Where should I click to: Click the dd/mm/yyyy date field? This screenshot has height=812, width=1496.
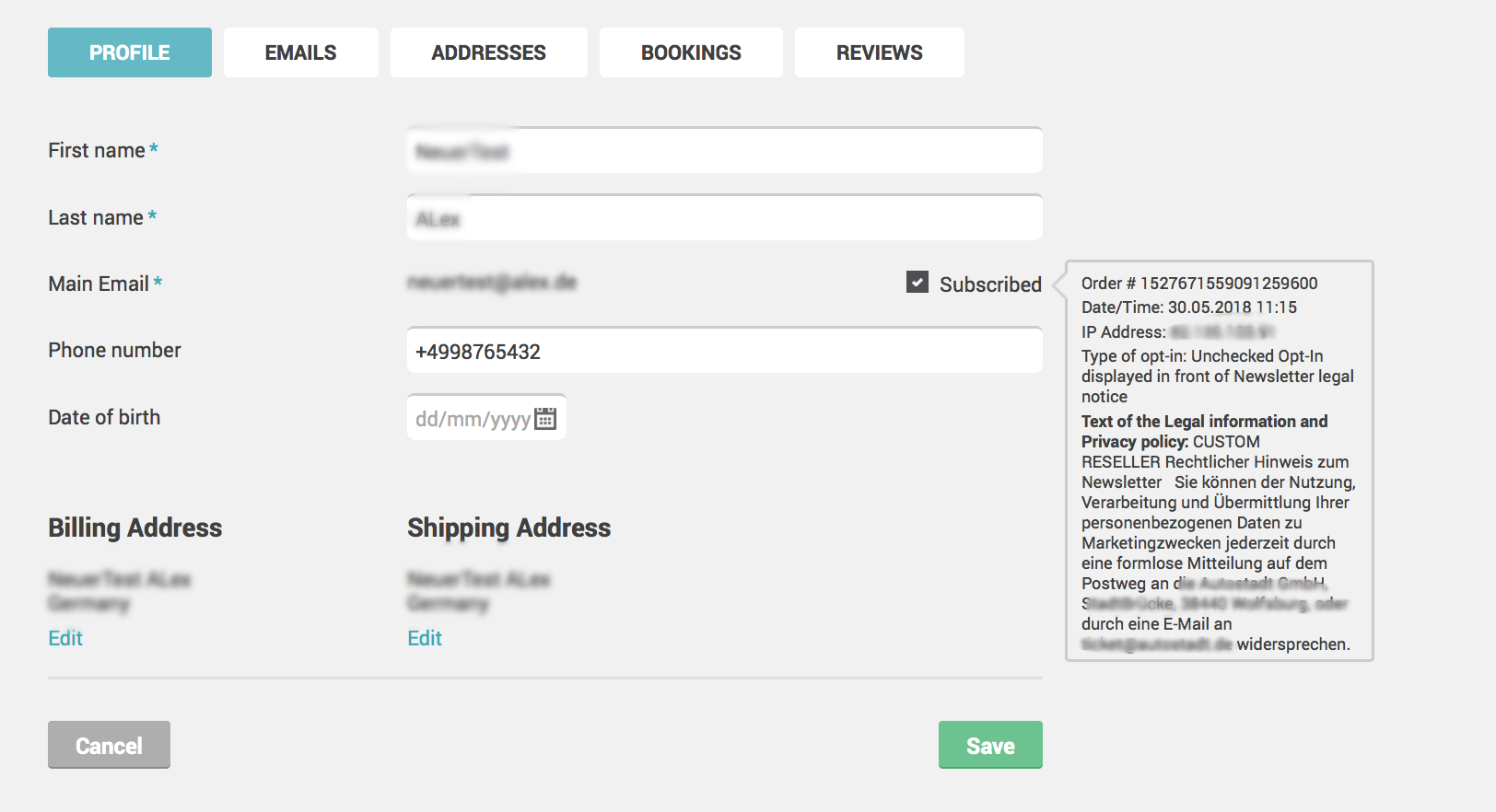pos(486,417)
